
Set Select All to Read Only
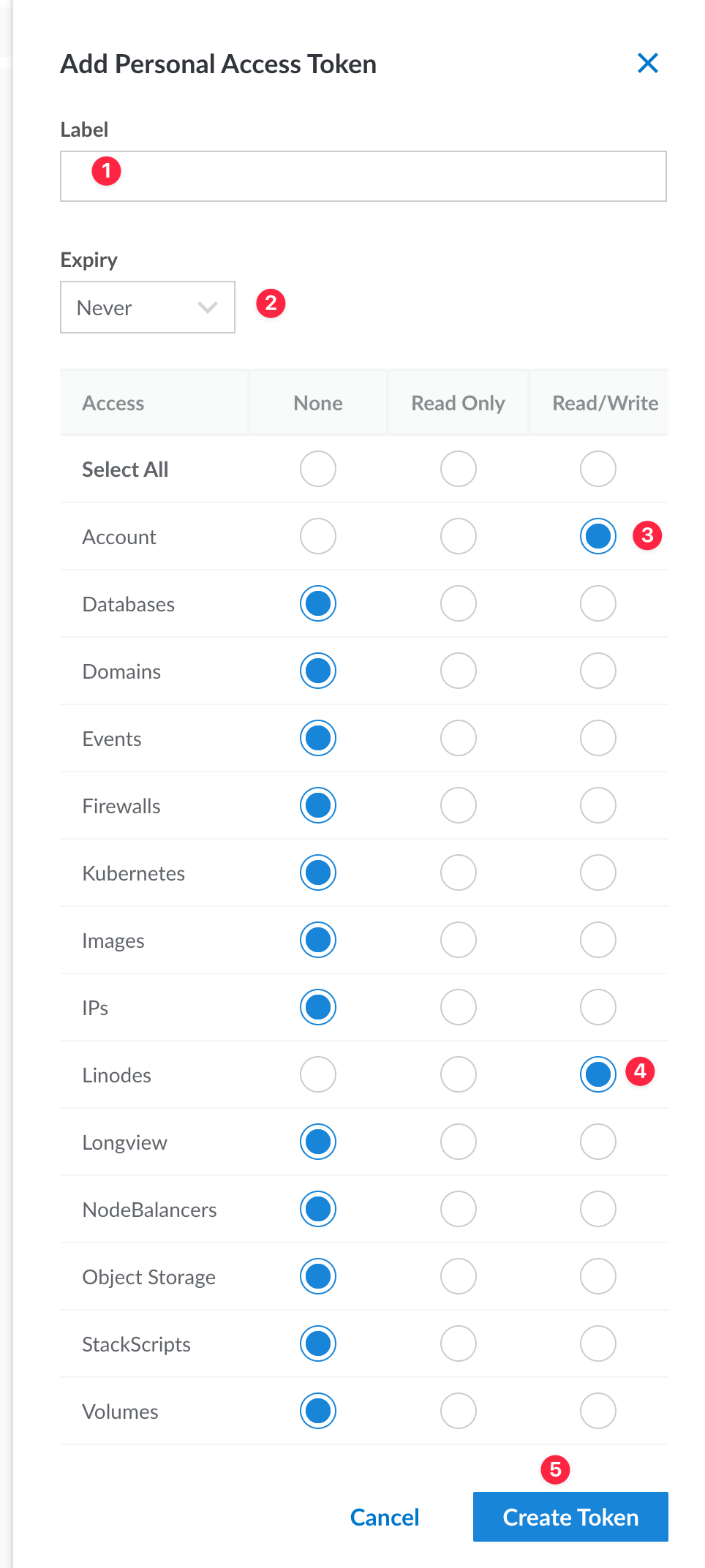pyautogui.click(x=459, y=469)
